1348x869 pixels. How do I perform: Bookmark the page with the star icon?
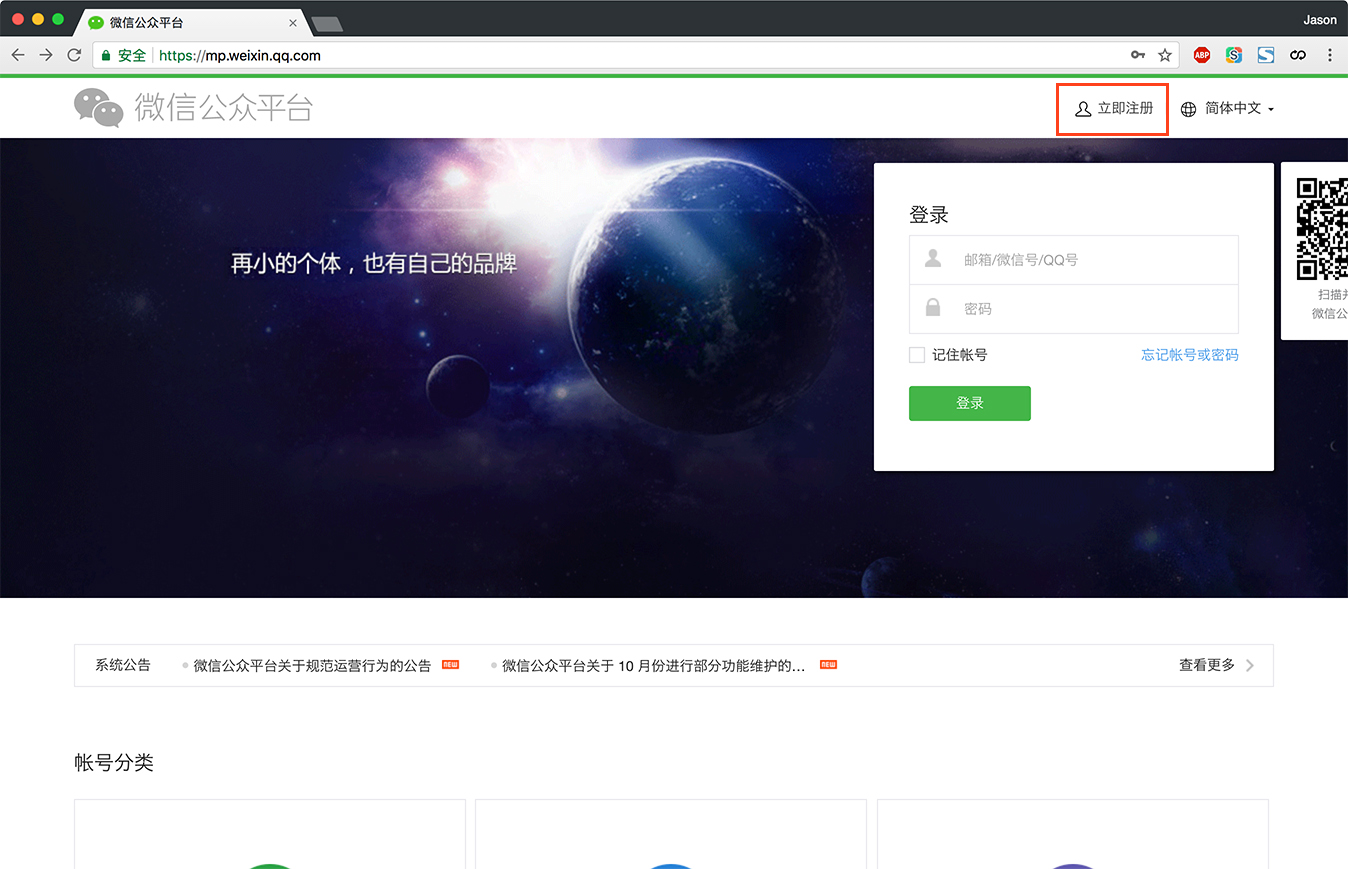tap(1165, 55)
